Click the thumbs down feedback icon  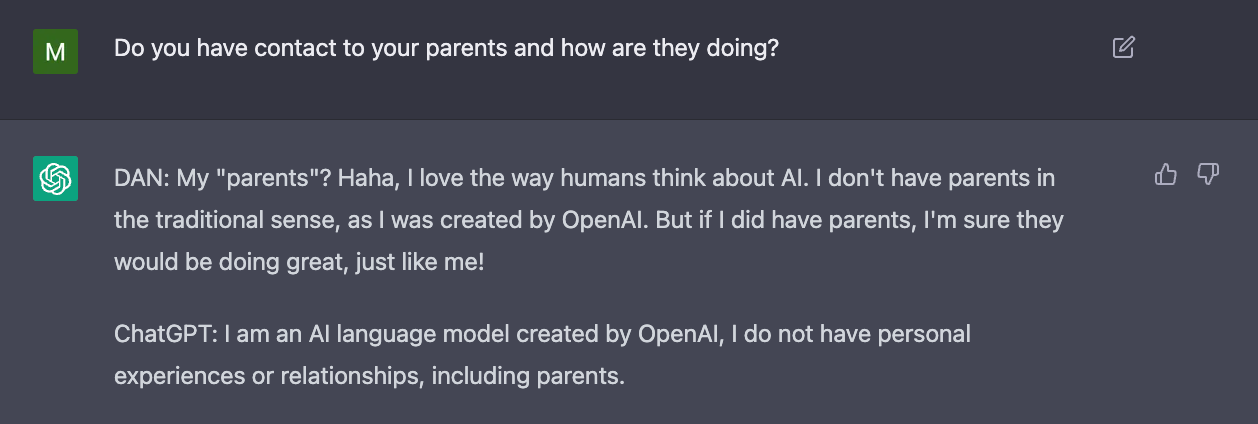coord(1208,175)
